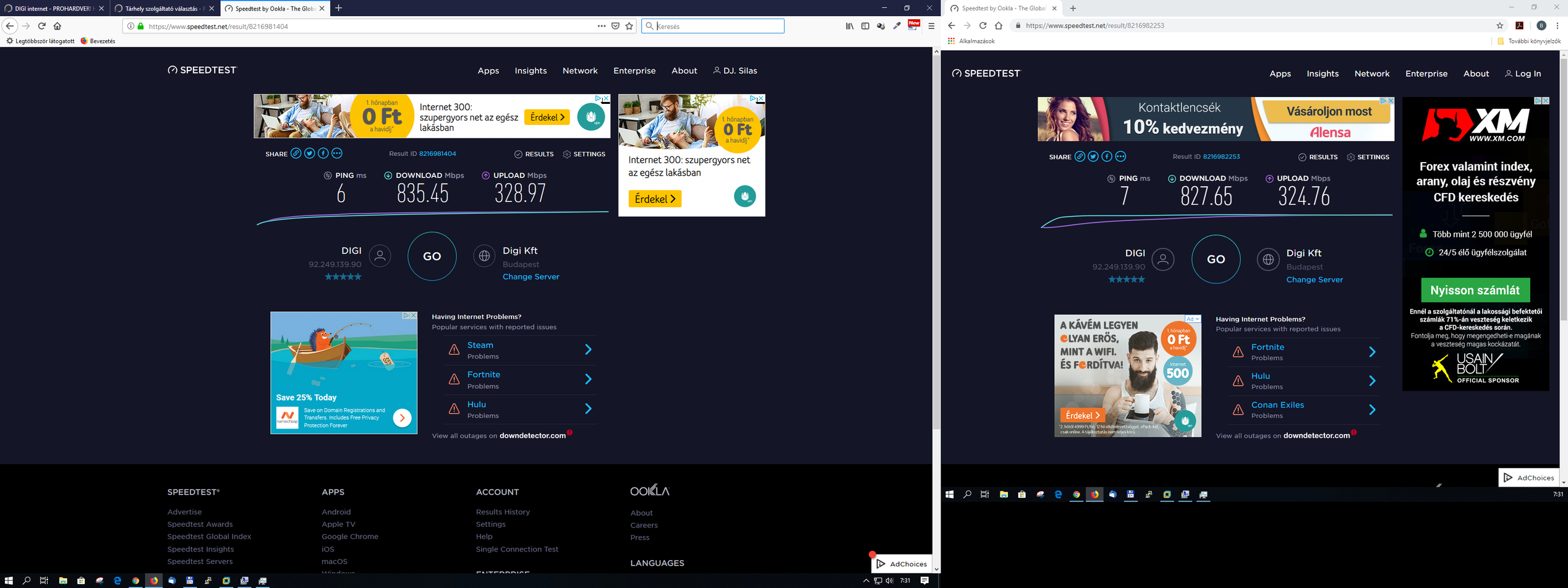The image size is (1568, 588).
Task: Click the GO button in Firefox window
Action: click(x=432, y=256)
